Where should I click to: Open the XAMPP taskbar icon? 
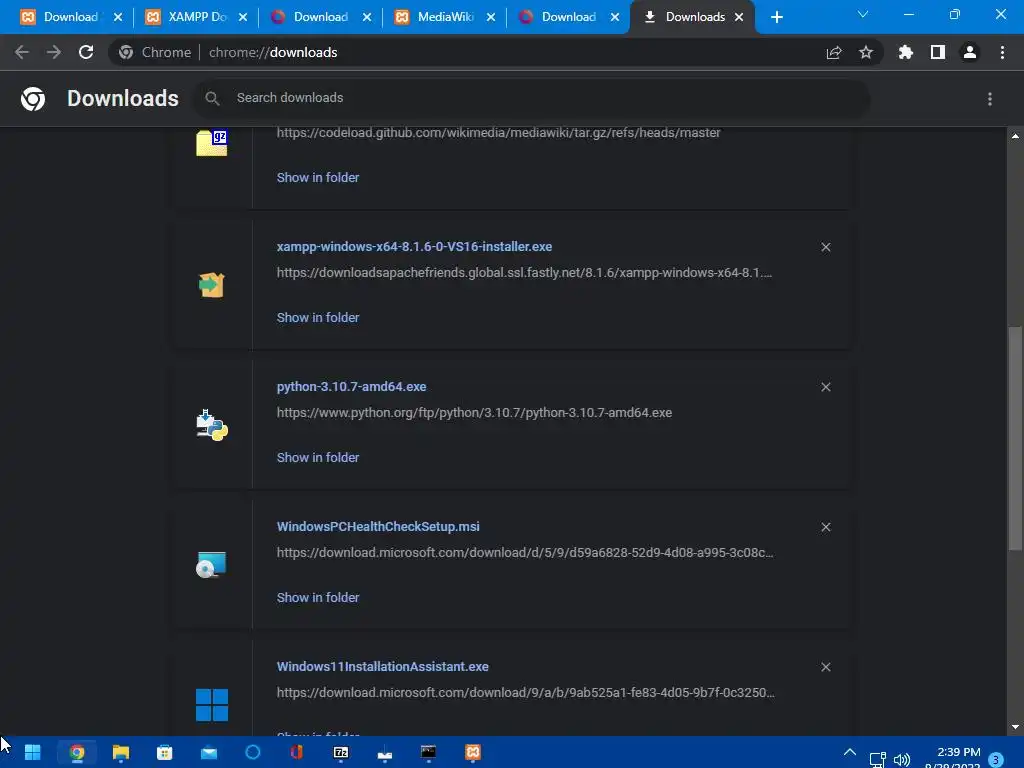click(x=473, y=752)
